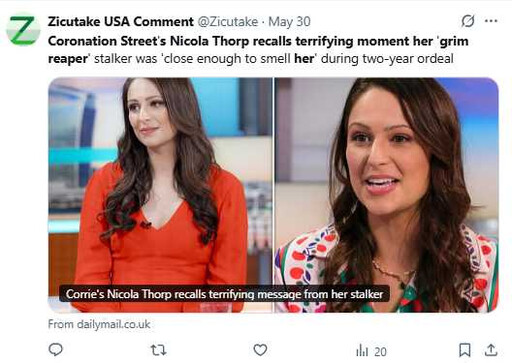This screenshot has height=363, width=512.
Task: Click the share upload arrow icon
Action: [491, 350]
